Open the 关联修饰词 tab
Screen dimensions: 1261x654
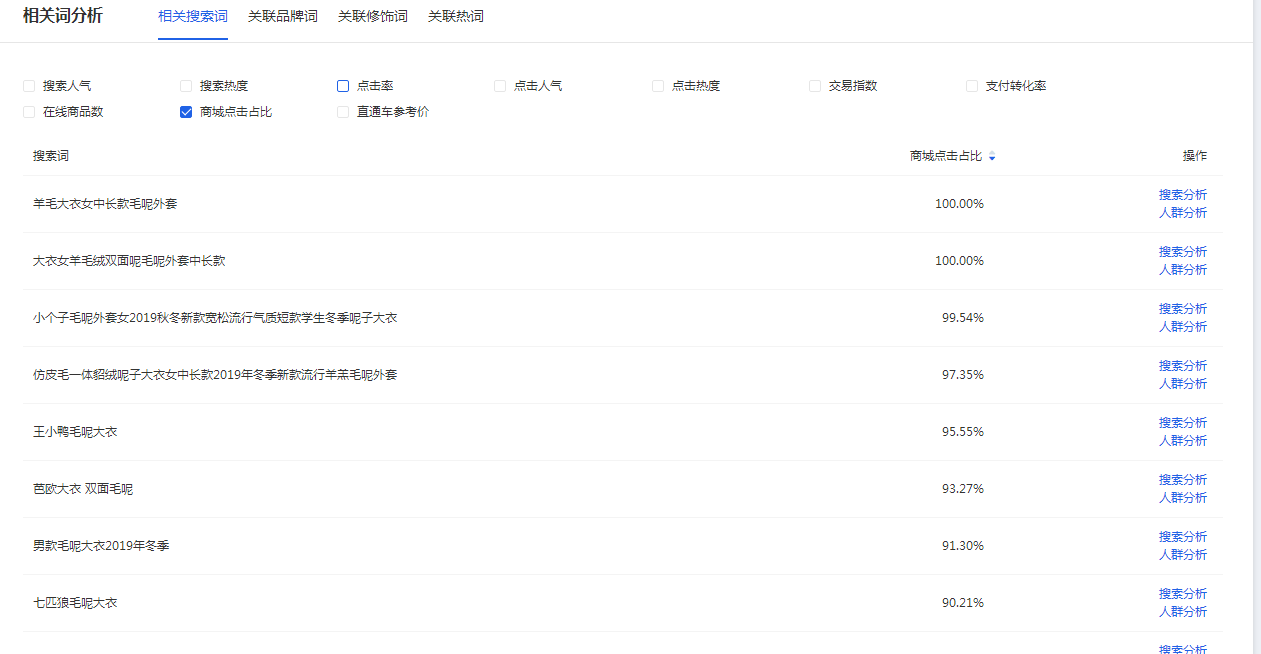[x=372, y=16]
